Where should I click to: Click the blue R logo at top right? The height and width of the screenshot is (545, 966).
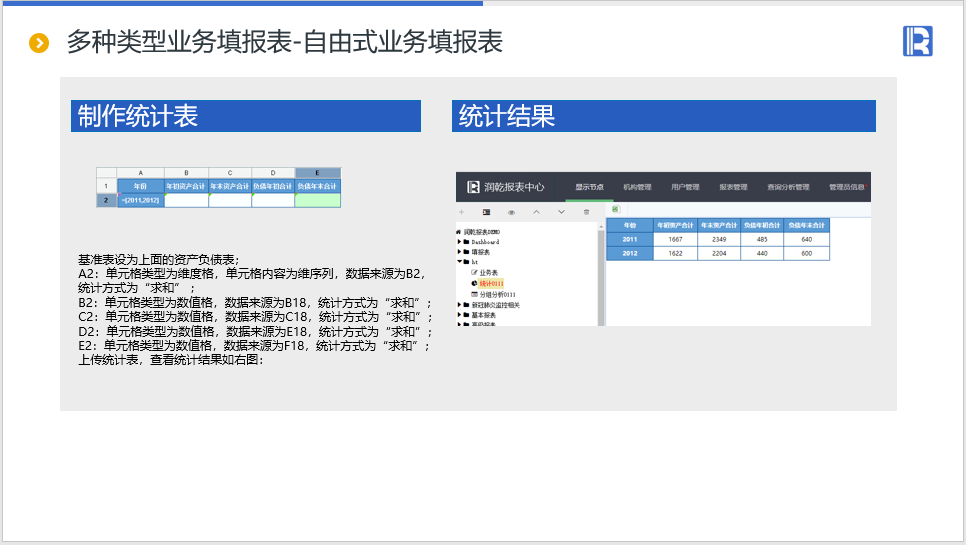pyautogui.click(x=917, y=41)
